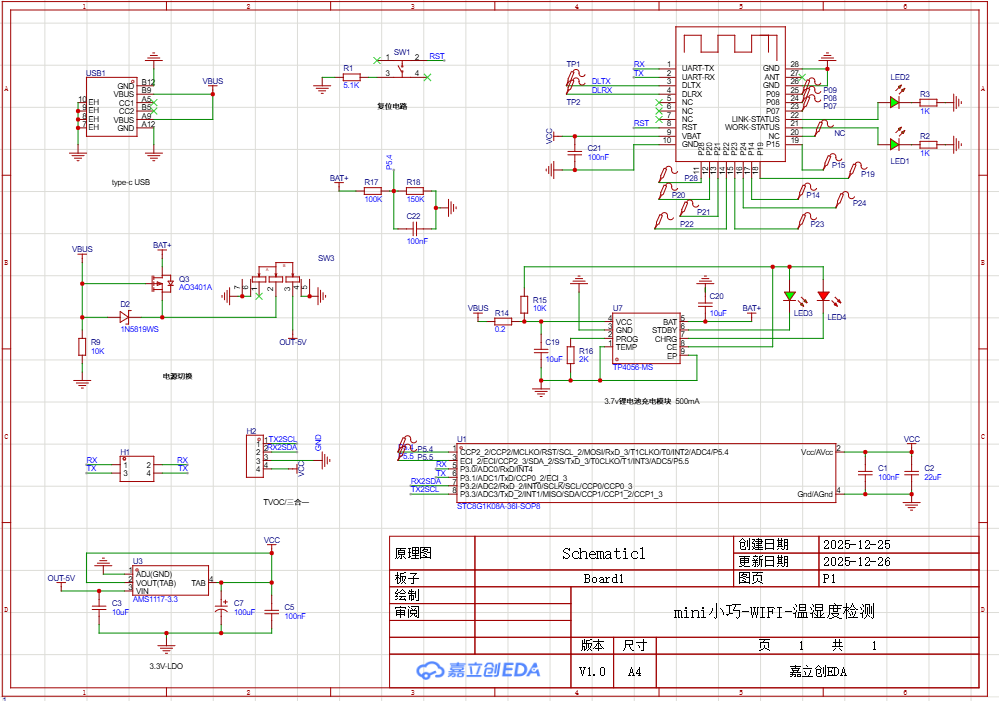Select the USB1 type-c connector symbol
The height and width of the screenshot is (701, 999).
pyautogui.click(x=111, y=106)
